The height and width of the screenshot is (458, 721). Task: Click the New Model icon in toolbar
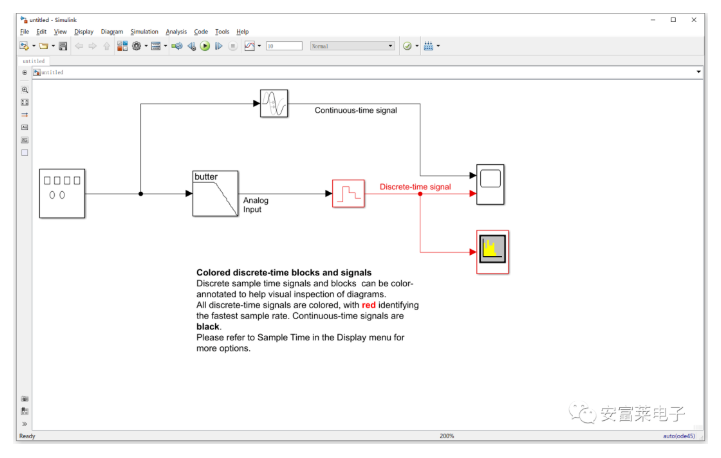point(24,46)
